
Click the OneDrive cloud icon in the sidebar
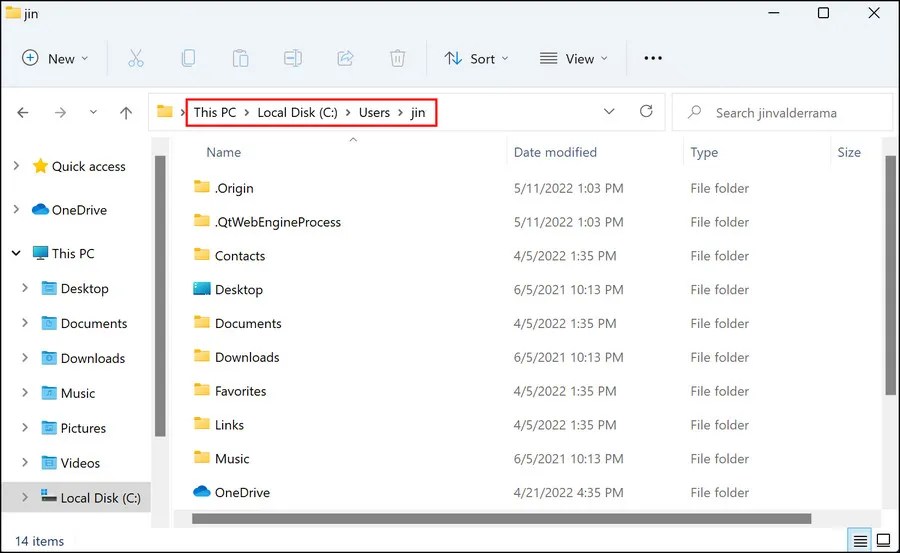pyautogui.click(x=40, y=209)
